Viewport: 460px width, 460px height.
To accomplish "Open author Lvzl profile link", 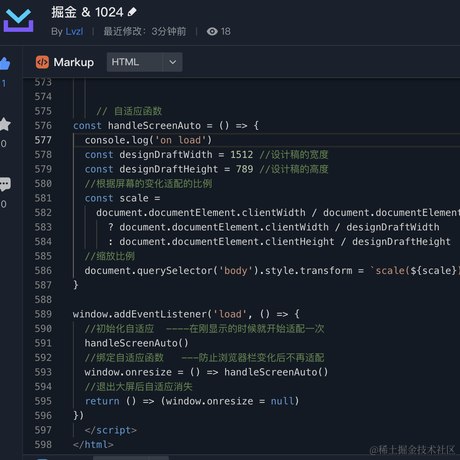I will click(74, 32).
